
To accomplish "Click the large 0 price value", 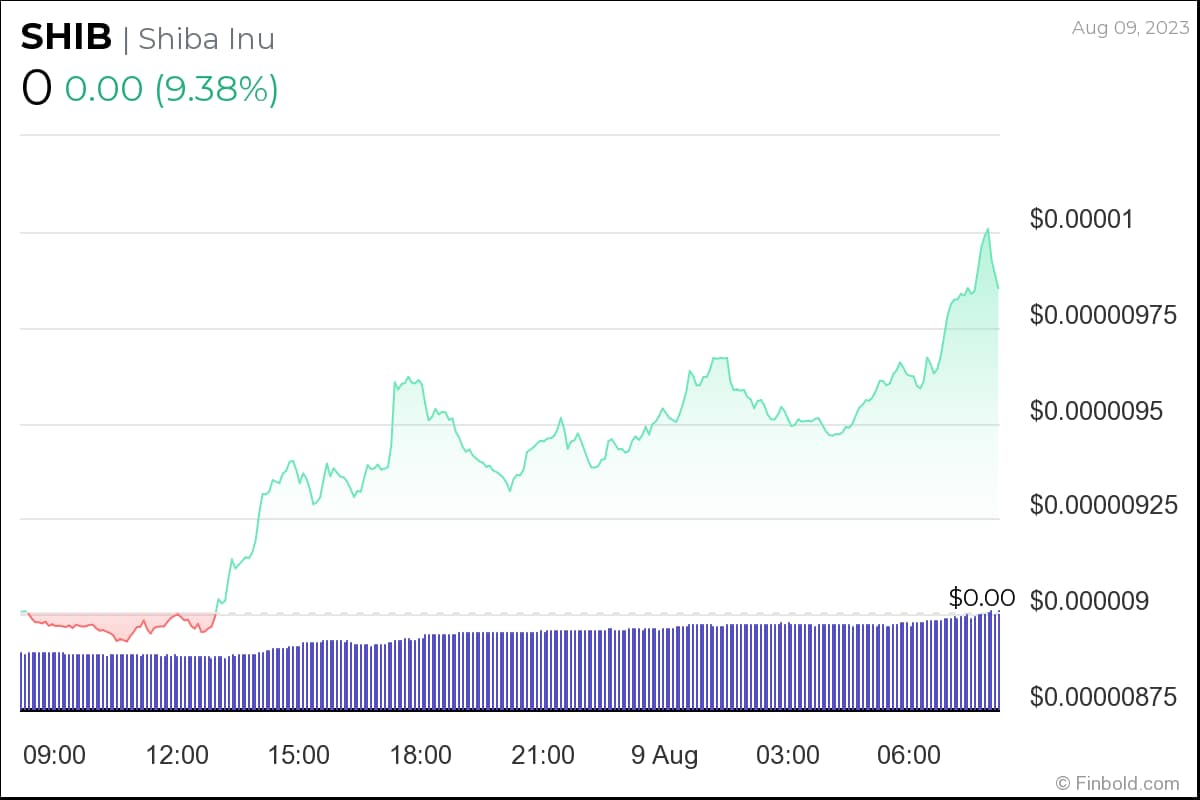I will click(x=36, y=89).
